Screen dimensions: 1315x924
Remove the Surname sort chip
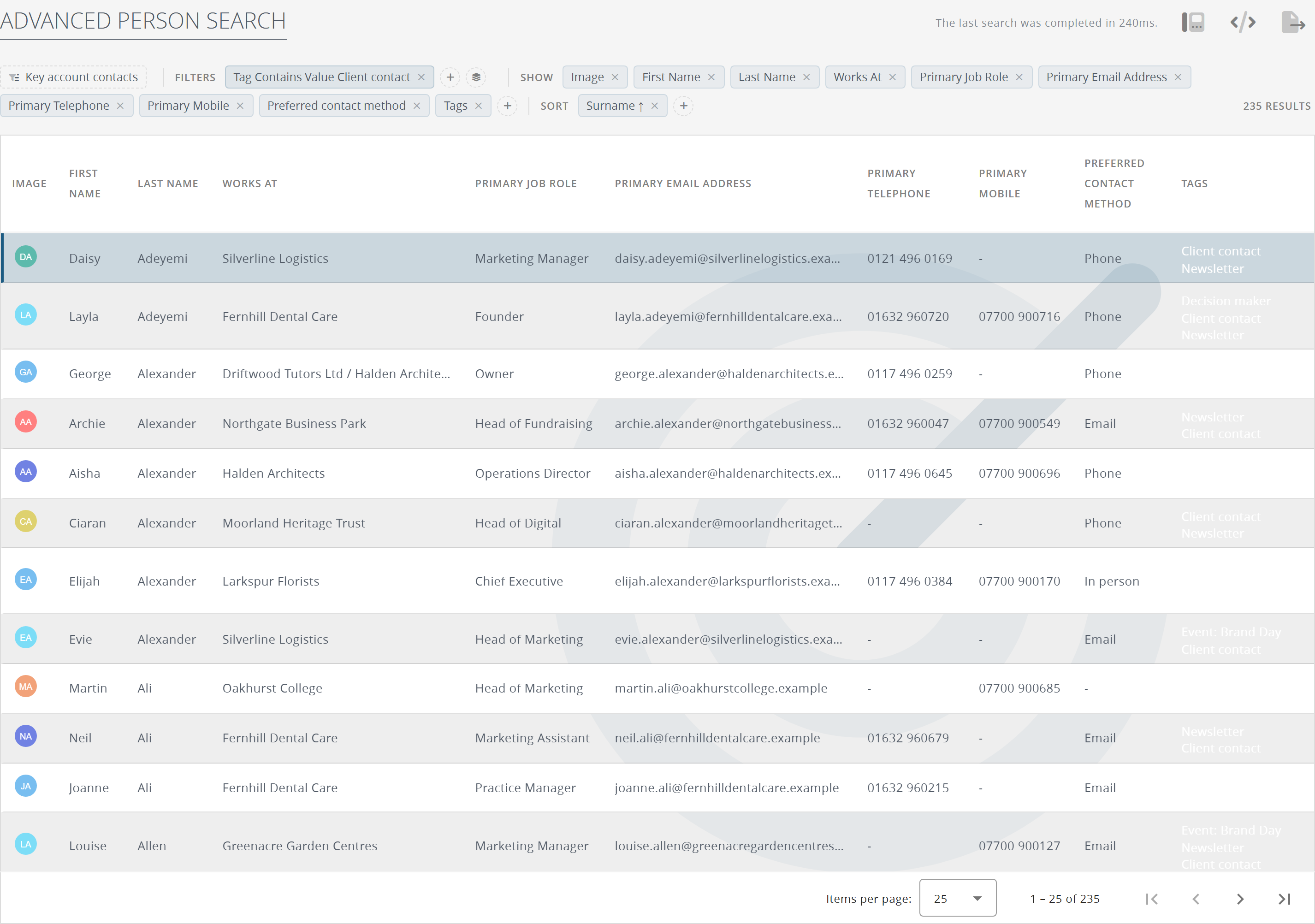click(x=654, y=106)
